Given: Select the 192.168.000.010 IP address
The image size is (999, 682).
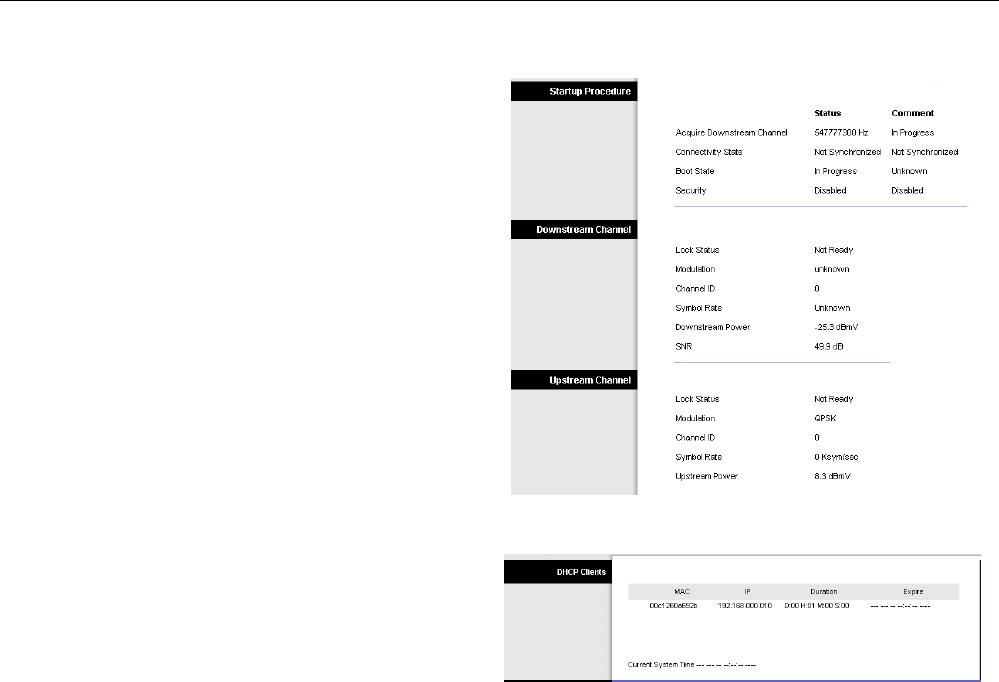Looking at the screenshot, I should point(745,606).
